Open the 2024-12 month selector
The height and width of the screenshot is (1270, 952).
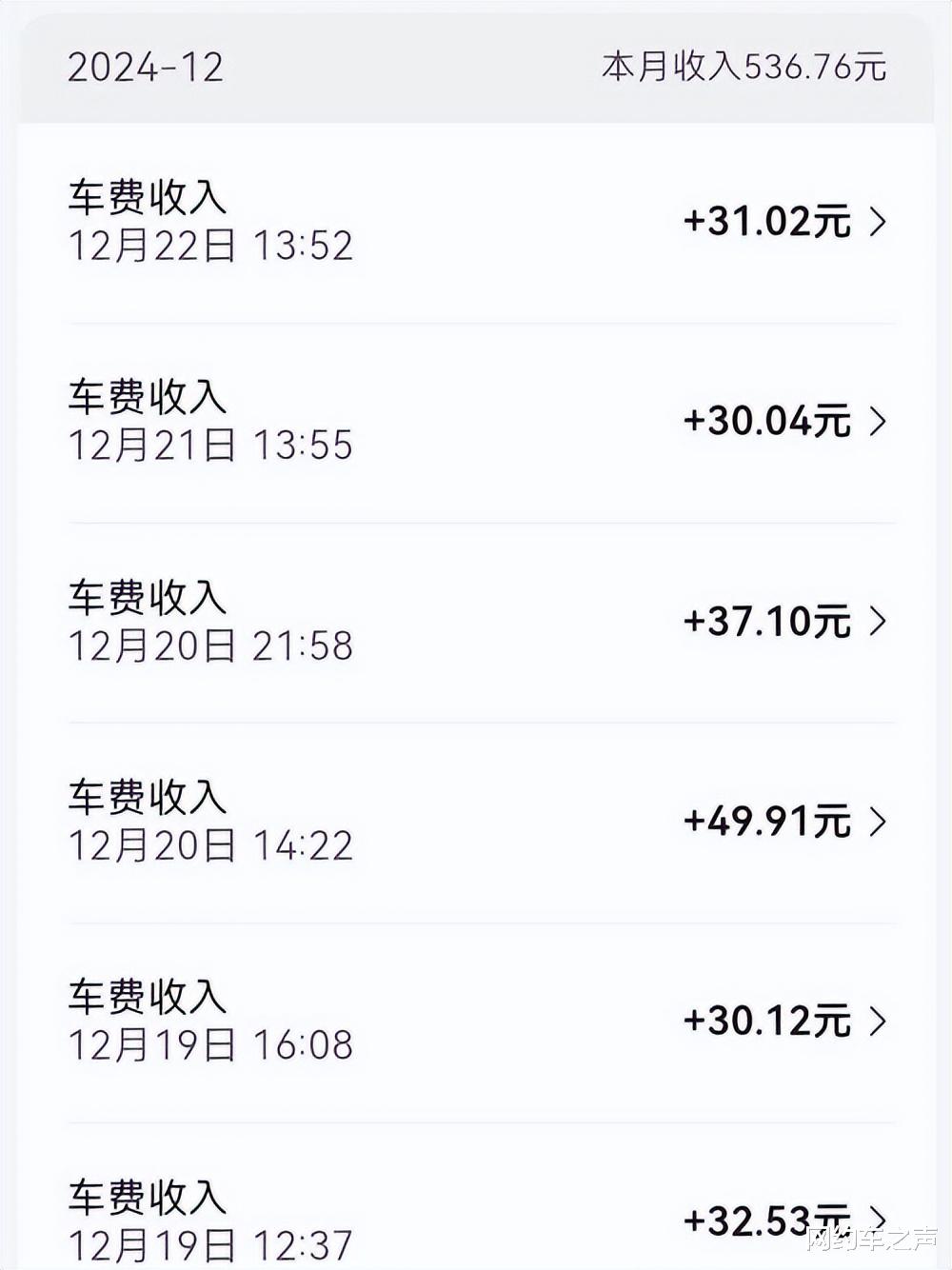(x=146, y=68)
